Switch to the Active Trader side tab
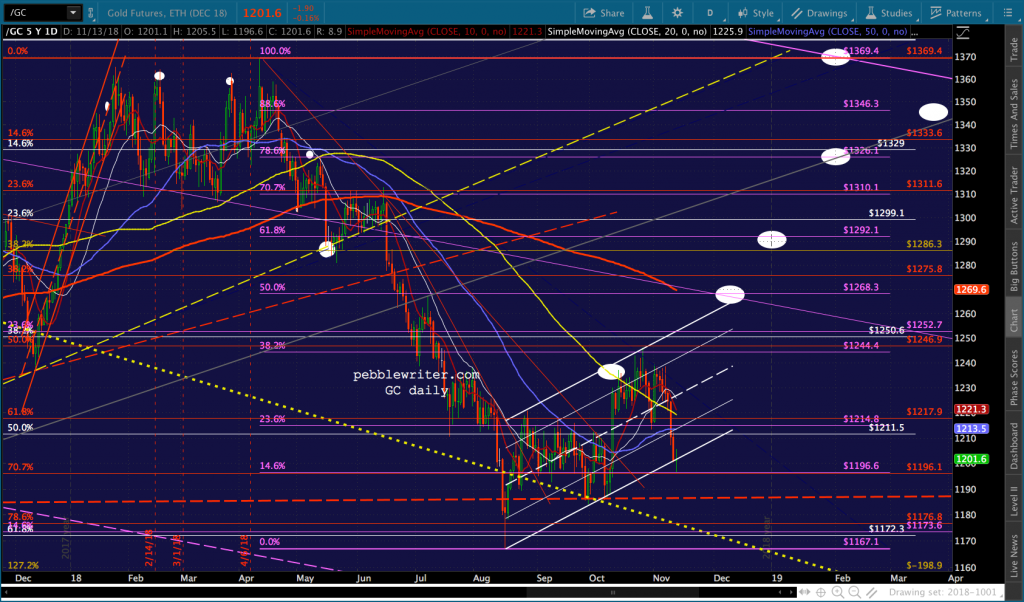Screen dimensions: 1024x602 [x=1014, y=195]
